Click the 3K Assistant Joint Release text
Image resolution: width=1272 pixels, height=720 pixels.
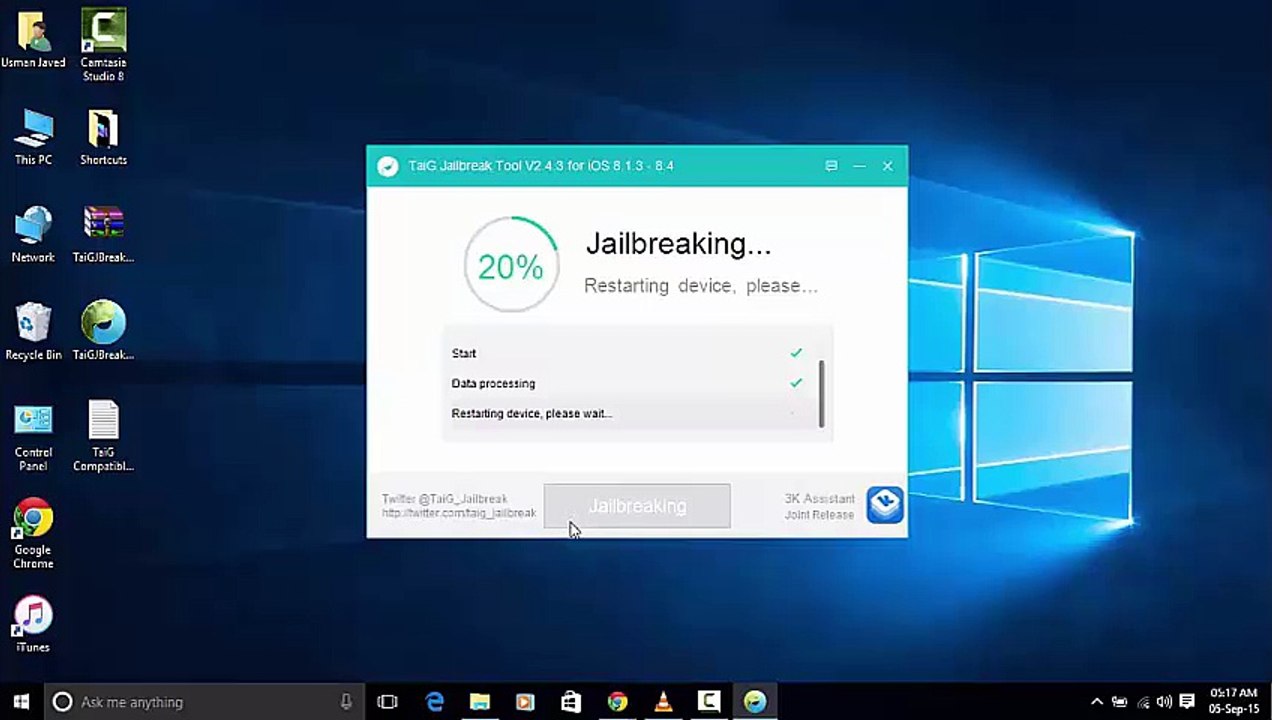tap(820, 506)
